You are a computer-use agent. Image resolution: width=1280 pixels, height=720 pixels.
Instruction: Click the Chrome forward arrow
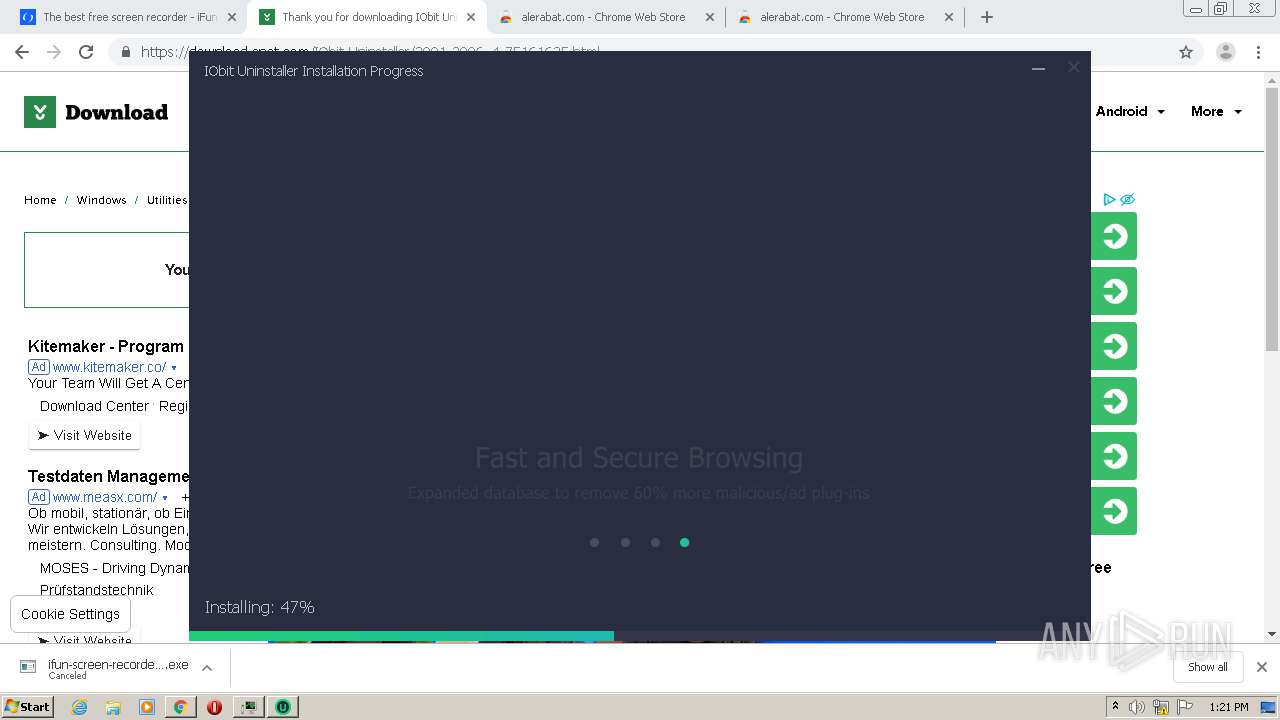coord(54,52)
